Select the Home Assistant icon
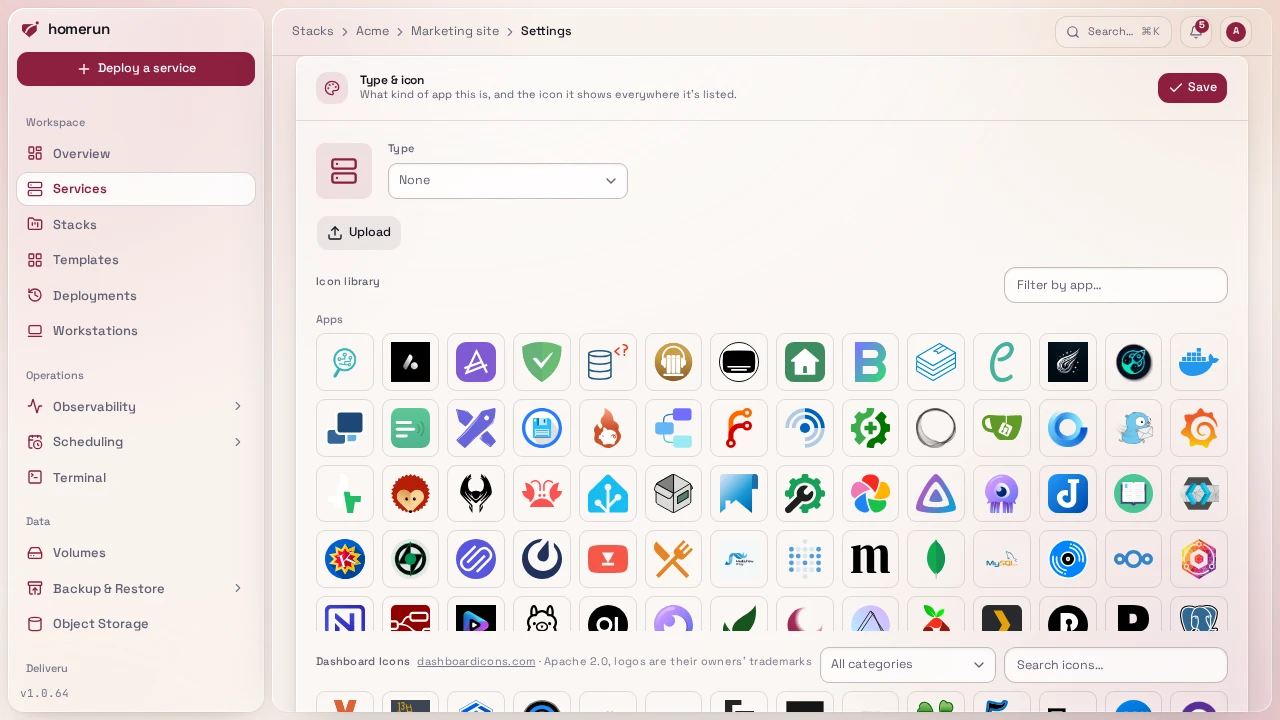 (x=608, y=494)
